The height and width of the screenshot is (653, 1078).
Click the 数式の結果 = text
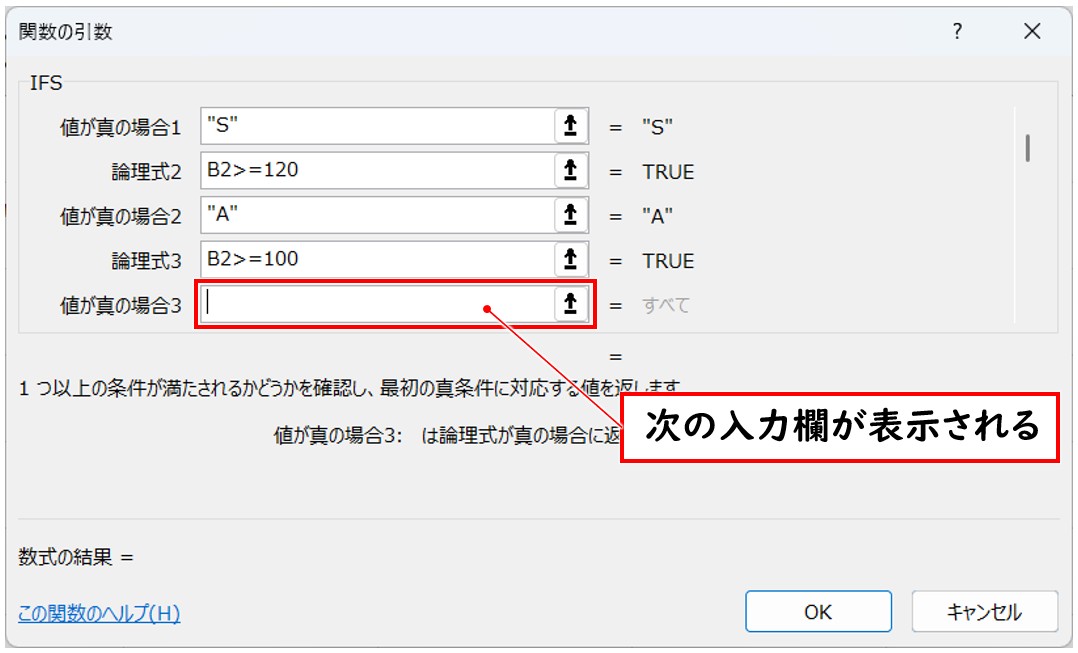76,557
